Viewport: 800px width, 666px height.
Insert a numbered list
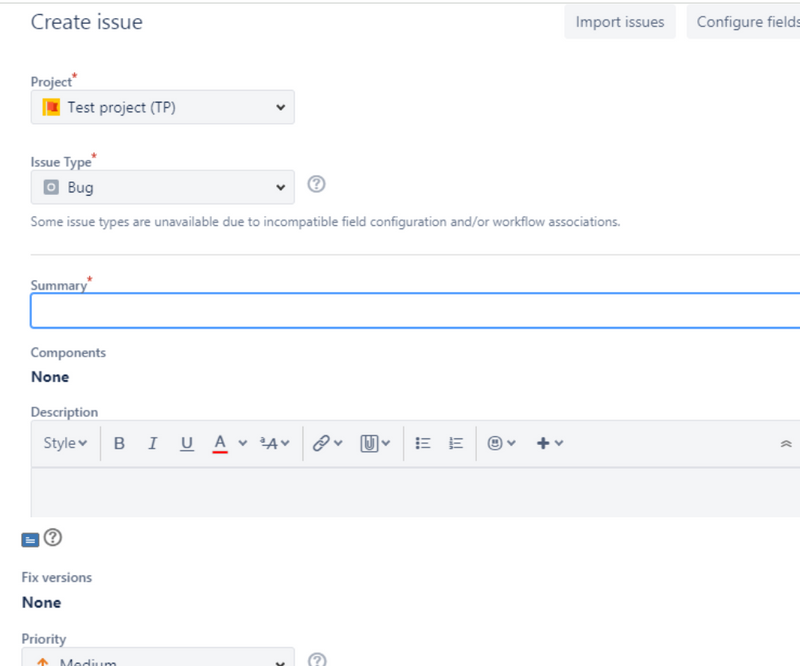tap(456, 443)
